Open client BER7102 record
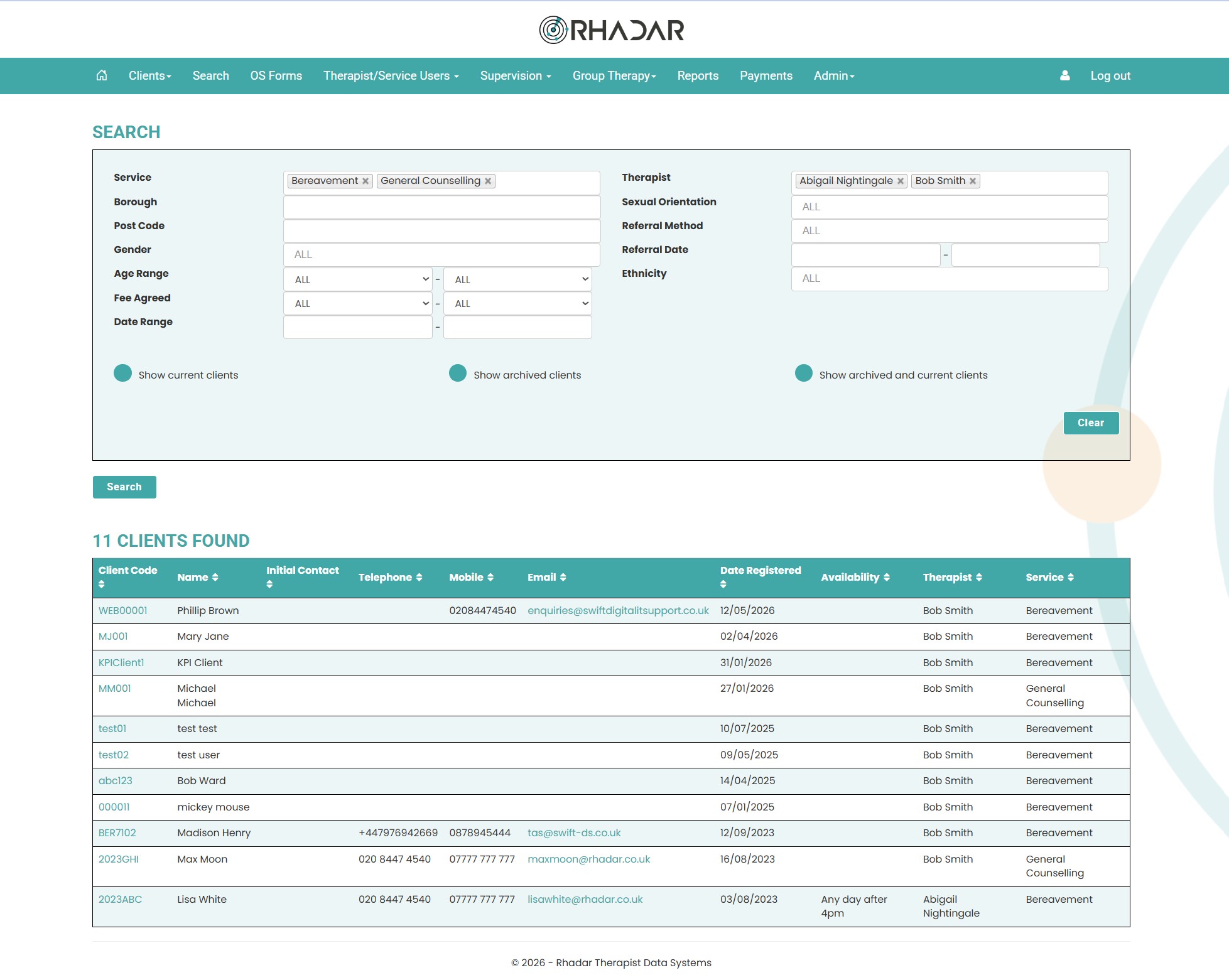The image size is (1229, 980). pos(117,833)
